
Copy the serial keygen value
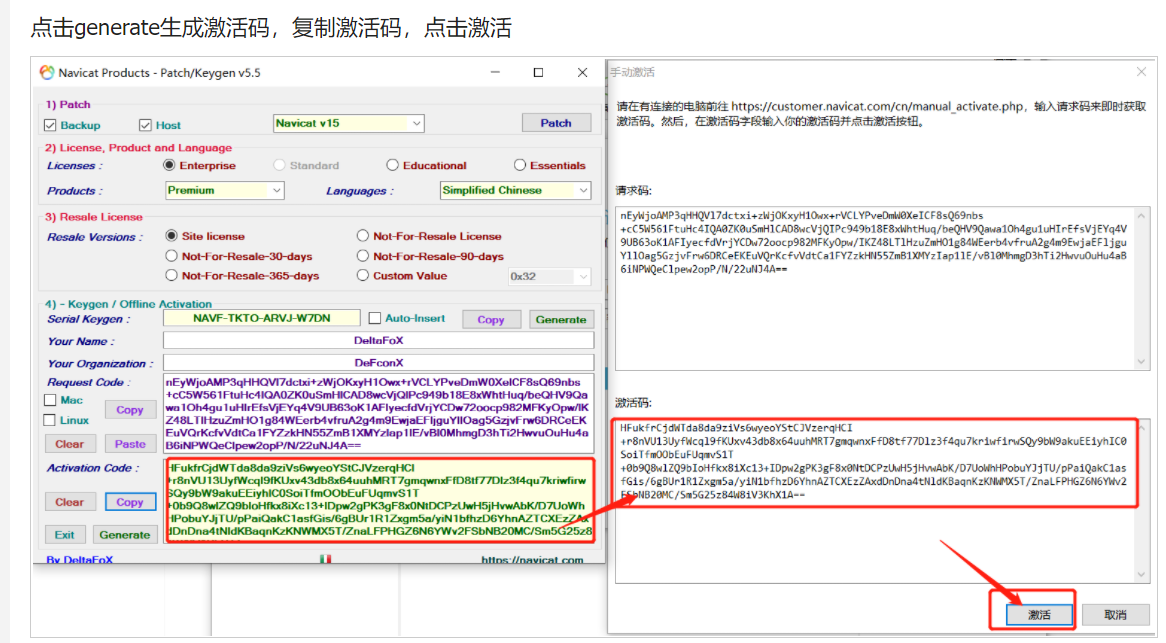coord(491,319)
